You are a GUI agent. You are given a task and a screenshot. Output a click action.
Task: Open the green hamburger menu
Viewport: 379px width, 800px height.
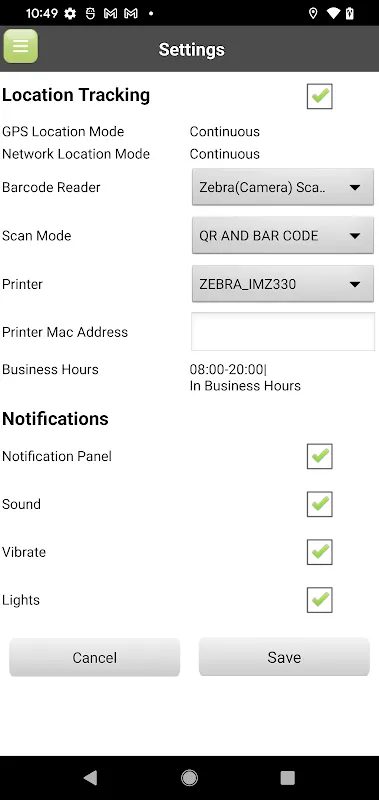(20, 46)
